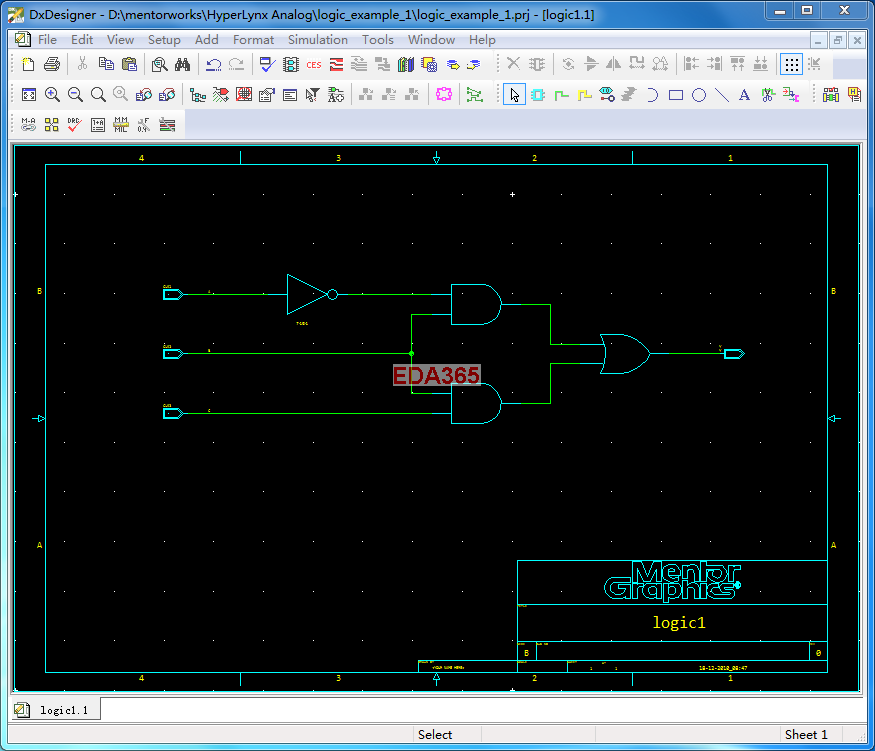Click the Undo arrow icon
Image resolution: width=875 pixels, height=751 pixels.
pyautogui.click(x=213, y=64)
